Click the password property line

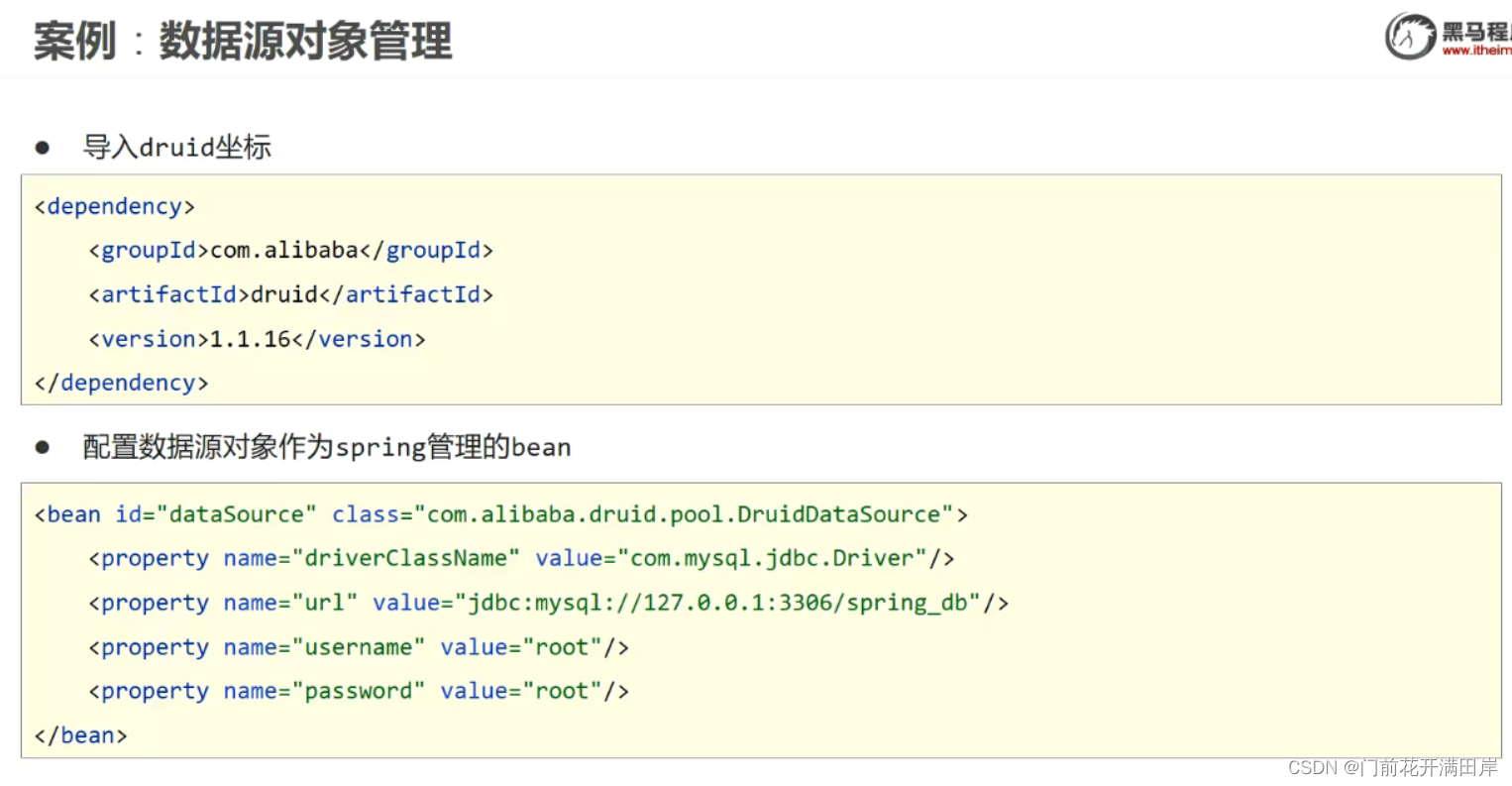[x=359, y=691]
